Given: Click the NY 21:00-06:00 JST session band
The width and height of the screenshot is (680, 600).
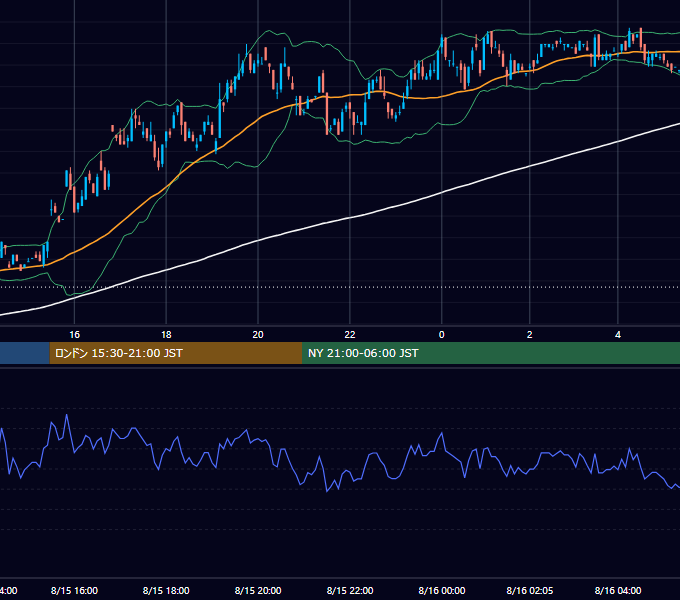Looking at the screenshot, I should (491, 353).
